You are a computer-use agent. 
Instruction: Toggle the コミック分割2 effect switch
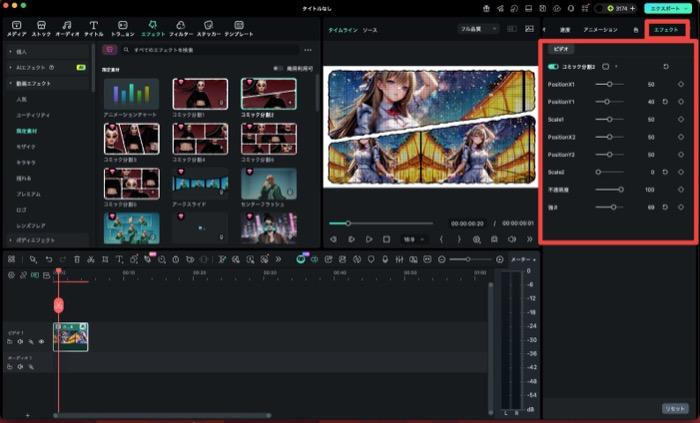553,66
